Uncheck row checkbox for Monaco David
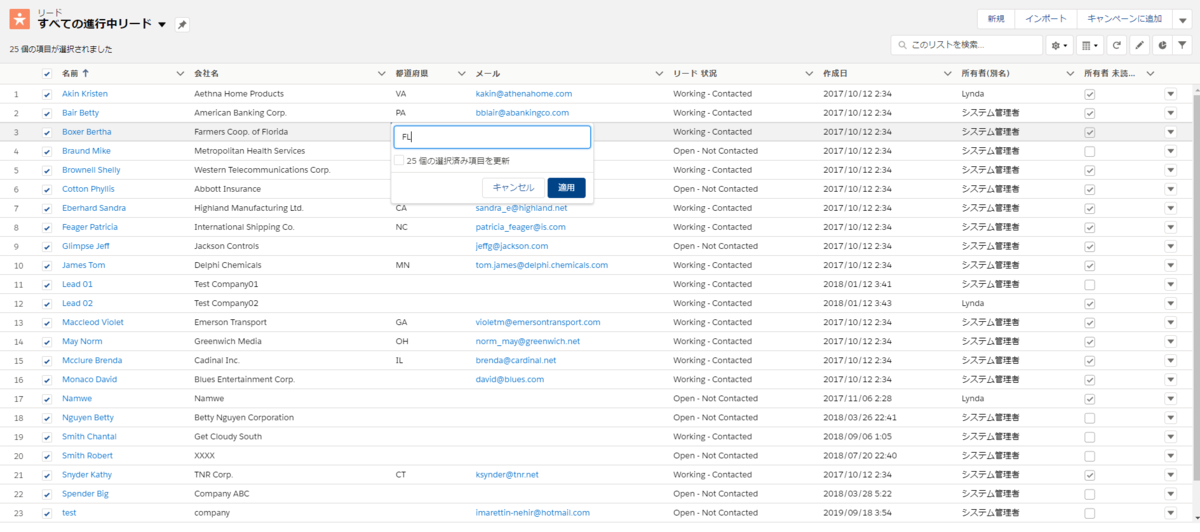The image size is (1200, 532). (x=47, y=379)
